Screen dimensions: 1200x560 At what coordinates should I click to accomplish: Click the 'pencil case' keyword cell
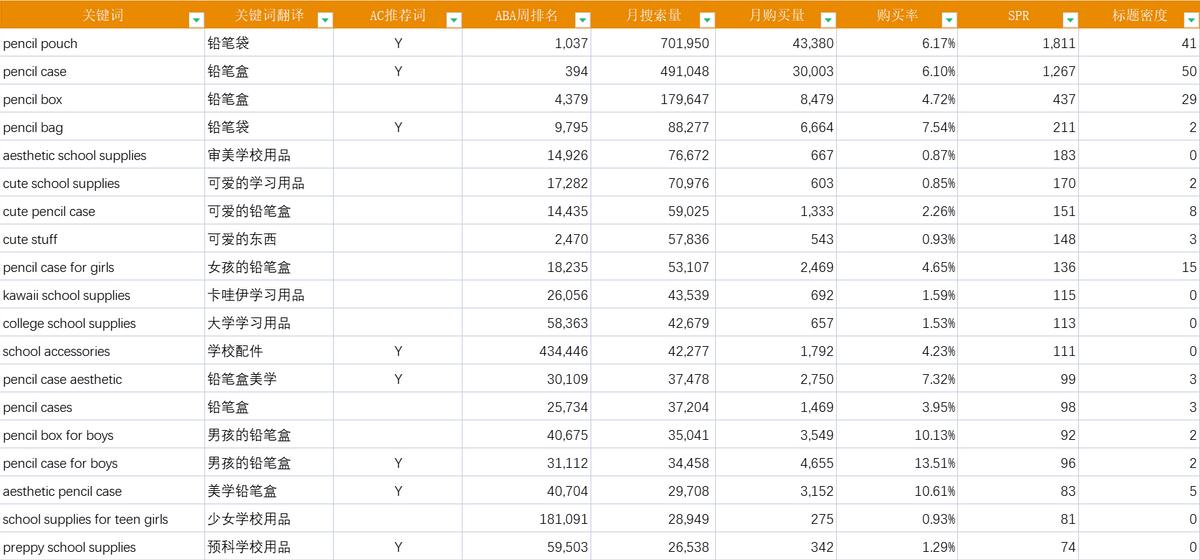102,71
